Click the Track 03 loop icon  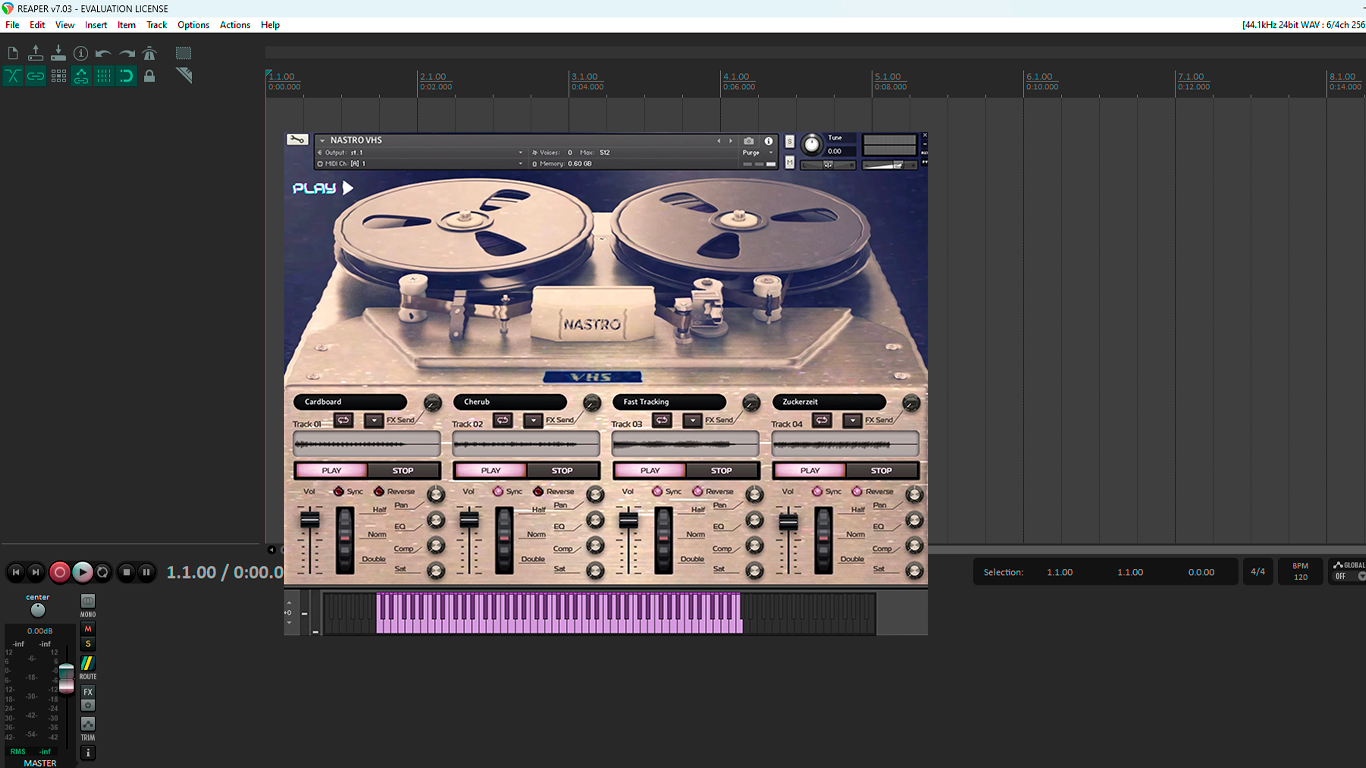coord(662,420)
